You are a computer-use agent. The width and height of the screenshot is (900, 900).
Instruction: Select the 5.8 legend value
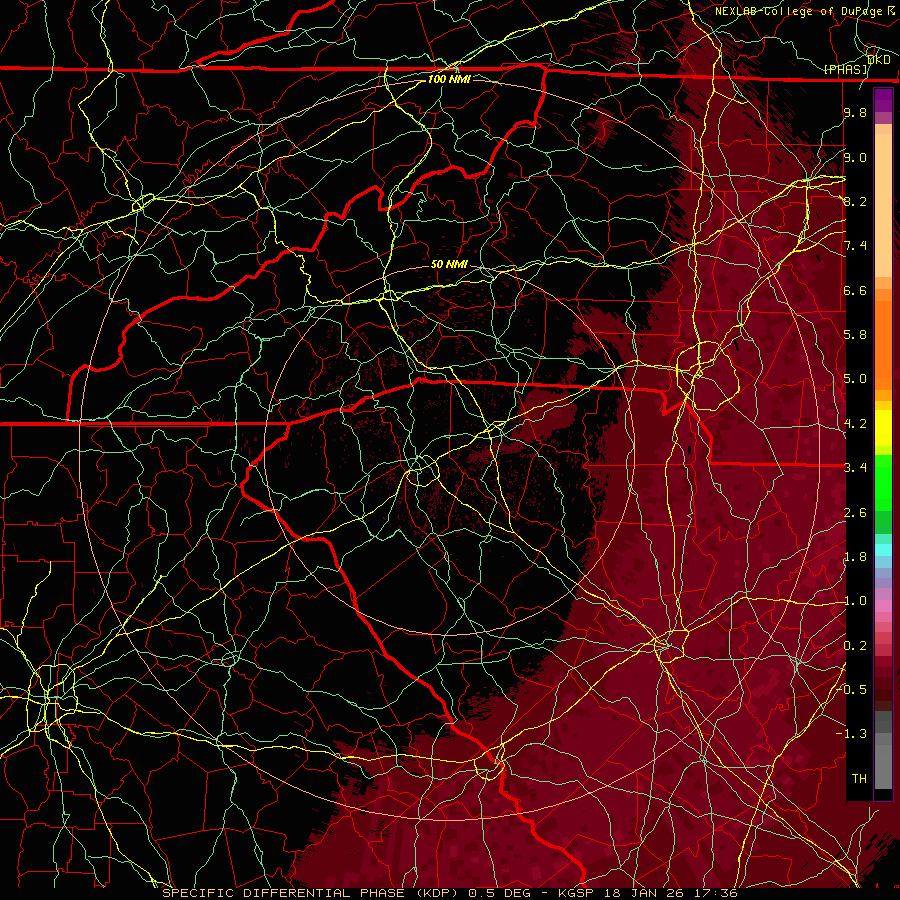[x=855, y=334]
